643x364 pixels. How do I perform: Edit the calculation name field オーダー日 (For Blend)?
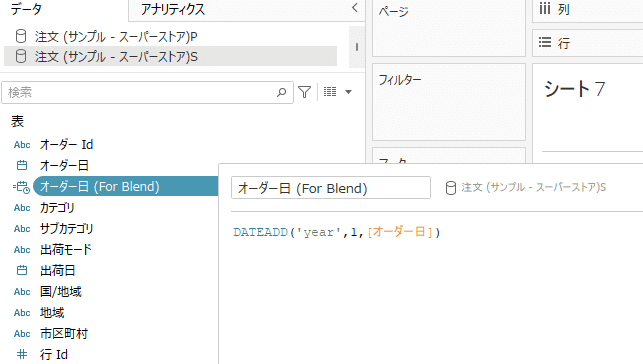(x=331, y=188)
